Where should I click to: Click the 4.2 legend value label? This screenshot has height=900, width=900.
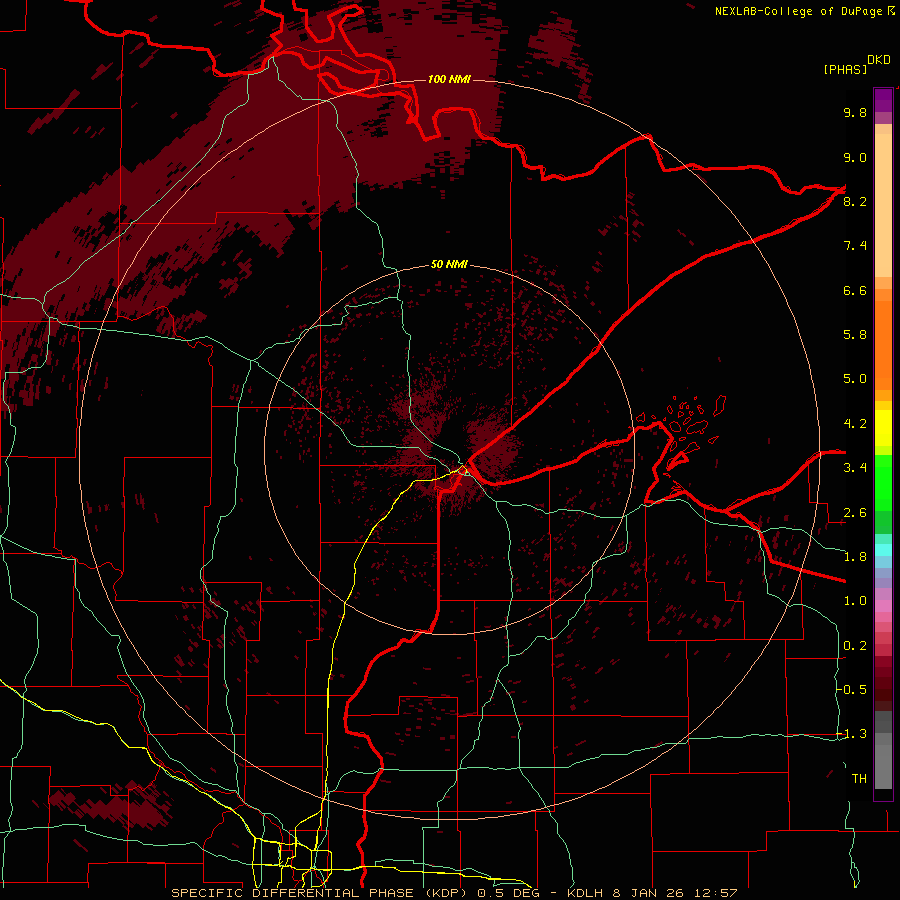(x=855, y=424)
